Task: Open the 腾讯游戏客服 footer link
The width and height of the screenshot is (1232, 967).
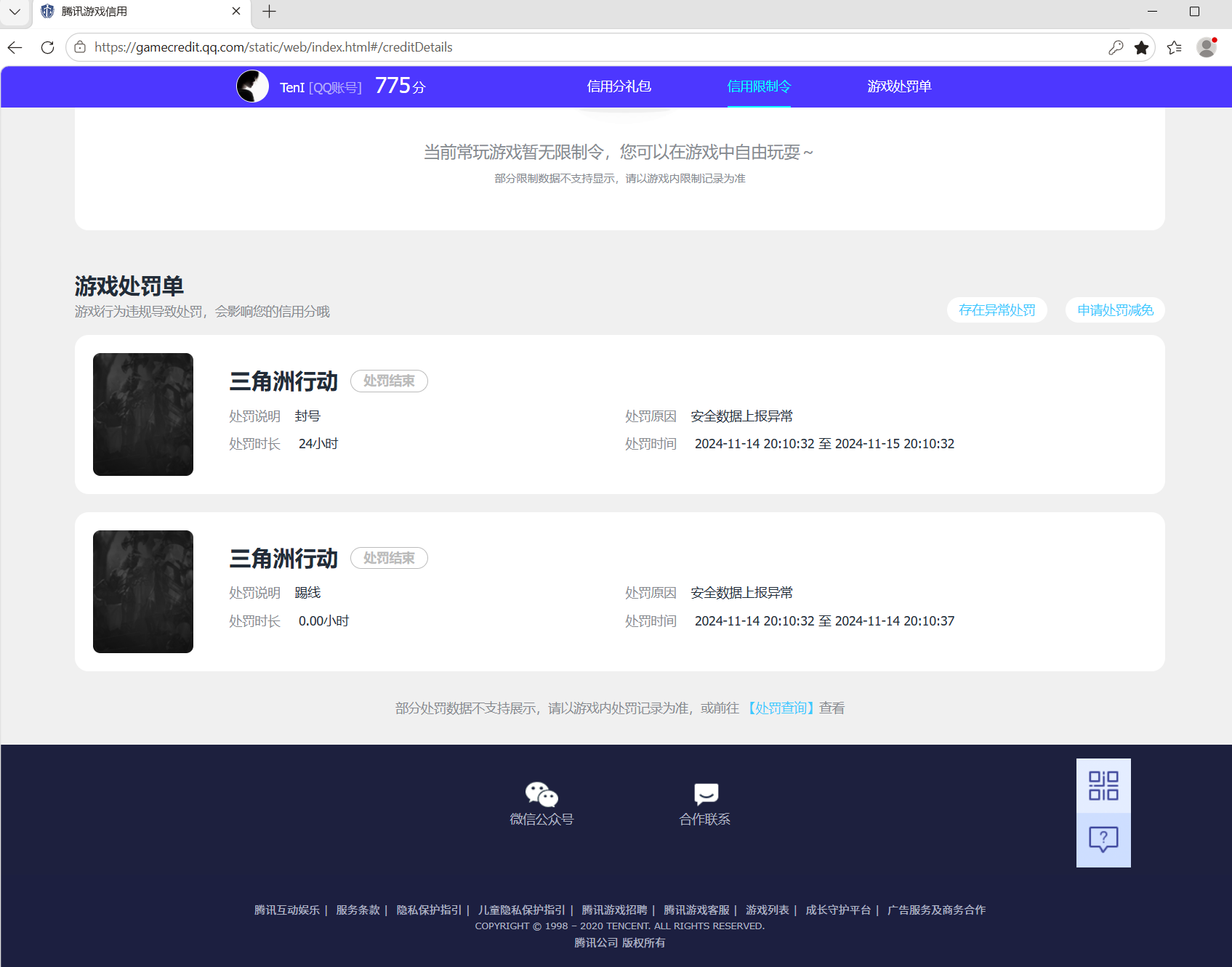Action: click(x=696, y=910)
